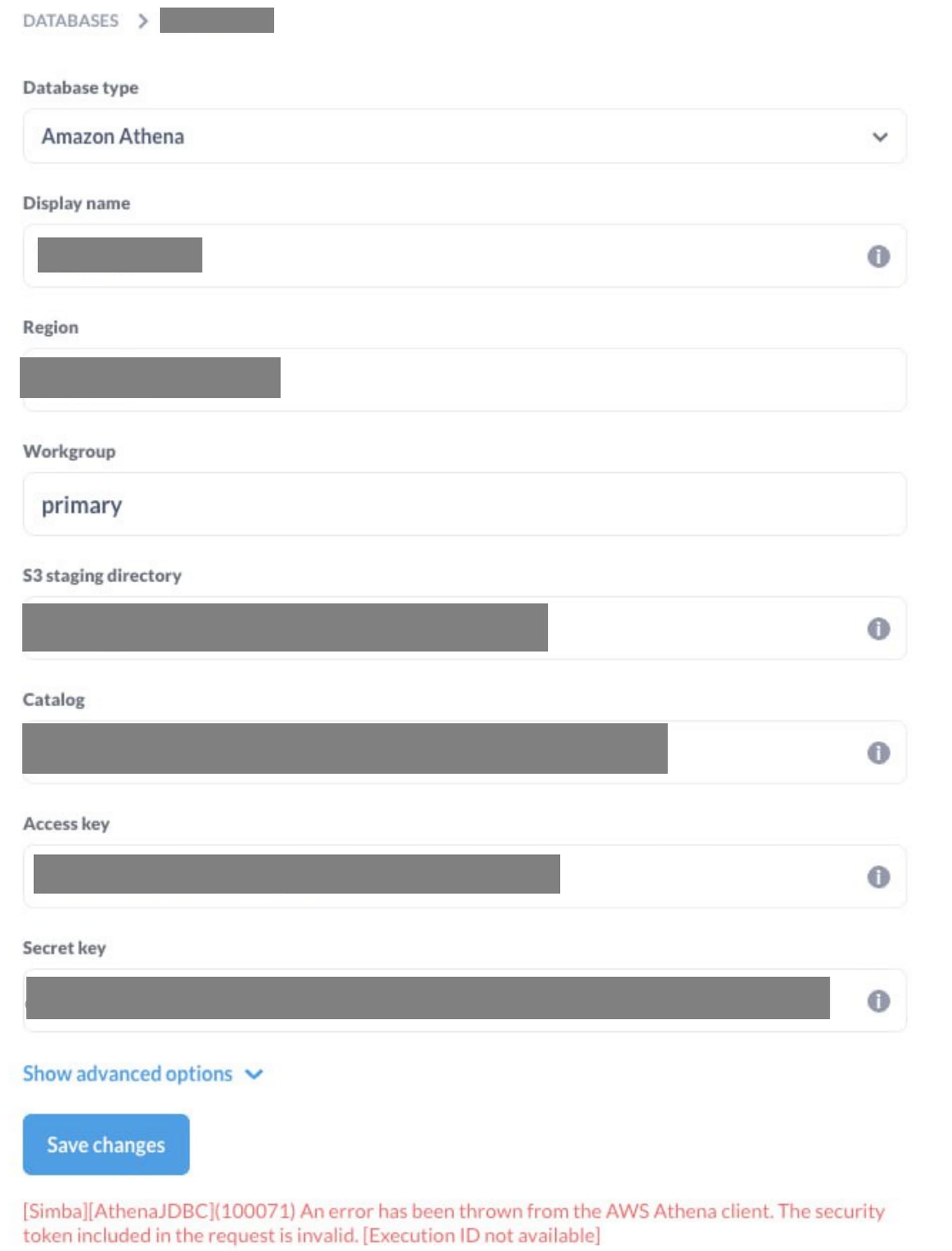This screenshot has height=1251, width=952.
Task: Focus the Display name input field
Action: click(465, 255)
